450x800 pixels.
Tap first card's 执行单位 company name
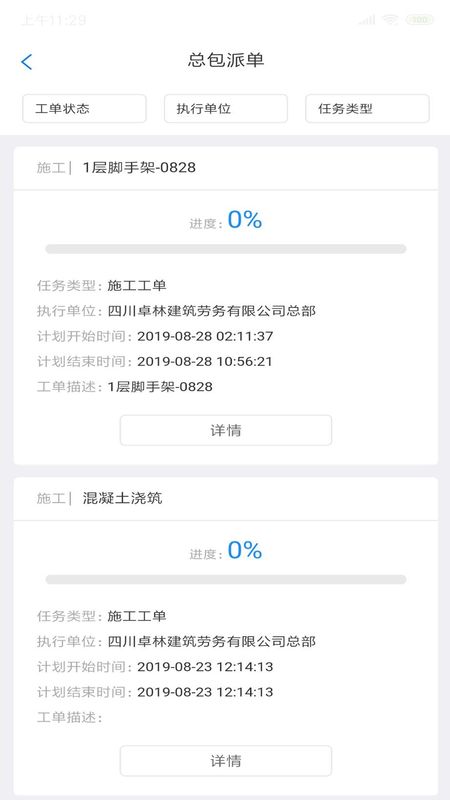[211, 311]
